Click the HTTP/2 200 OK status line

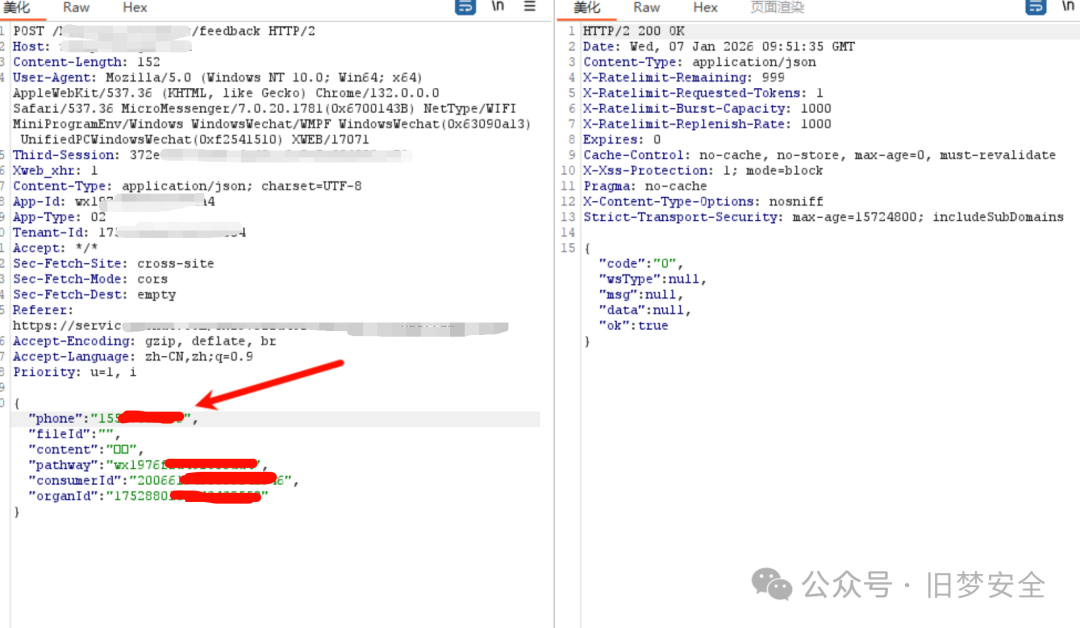pos(634,31)
